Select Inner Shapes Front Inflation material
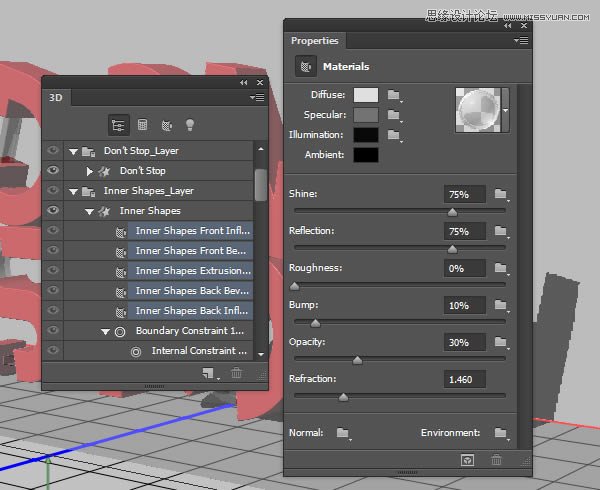 click(x=190, y=231)
